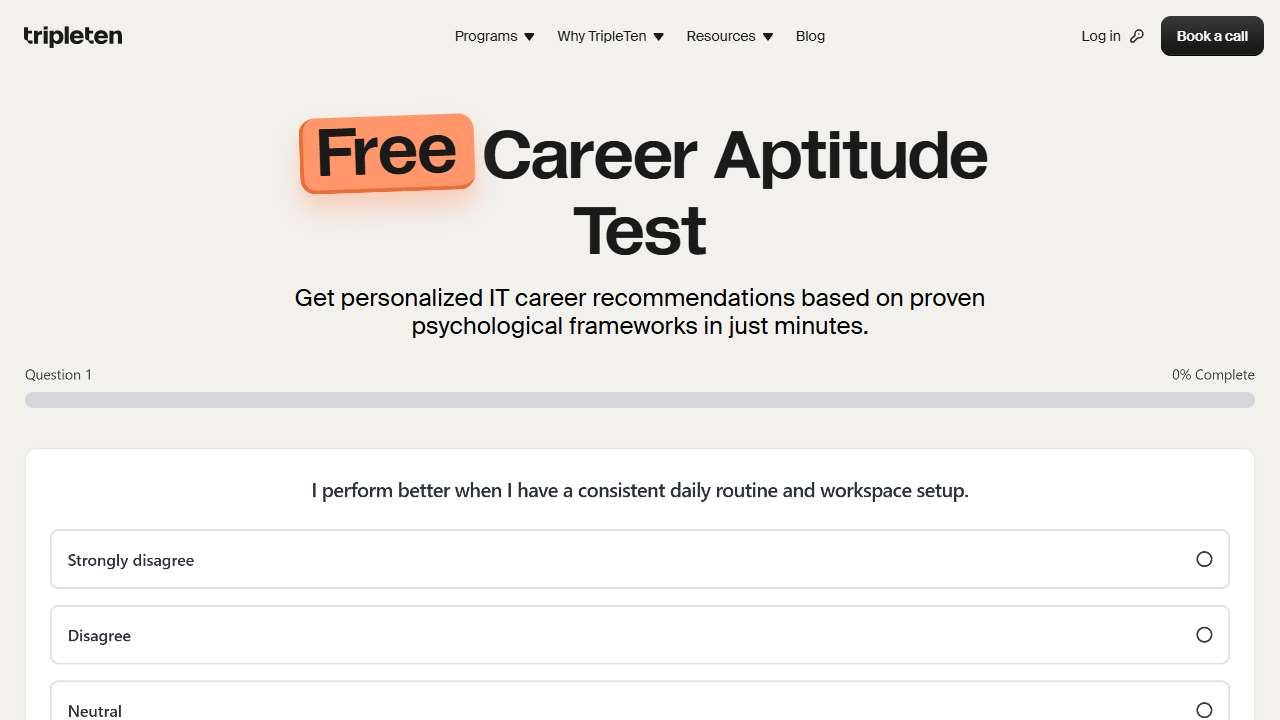Image resolution: width=1280 pixels, height=720 pixels.
Task: Click the key icon beside Log in
Action: click(x=1137, y=35)
